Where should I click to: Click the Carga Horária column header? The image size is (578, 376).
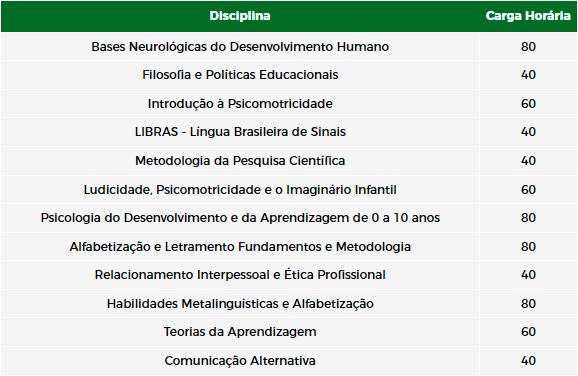[528, 16]
